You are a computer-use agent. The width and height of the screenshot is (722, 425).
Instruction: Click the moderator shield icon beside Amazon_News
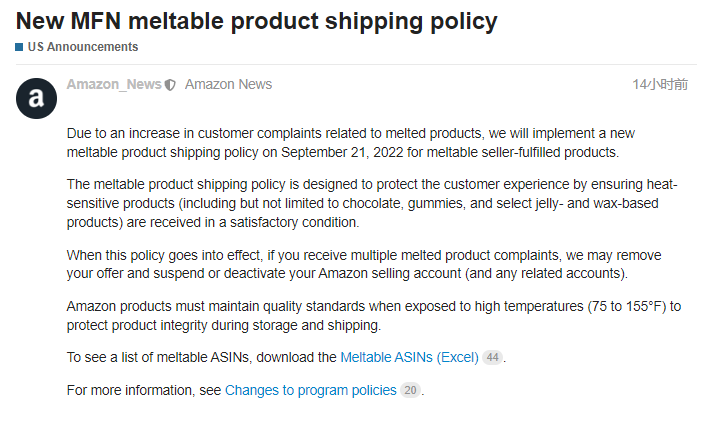(x=170, y=85)
